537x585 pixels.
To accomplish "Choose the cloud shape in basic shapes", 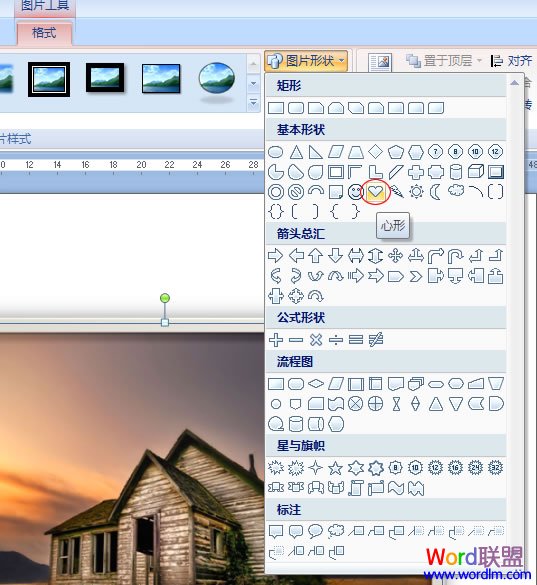I will (x=456, y=191).
